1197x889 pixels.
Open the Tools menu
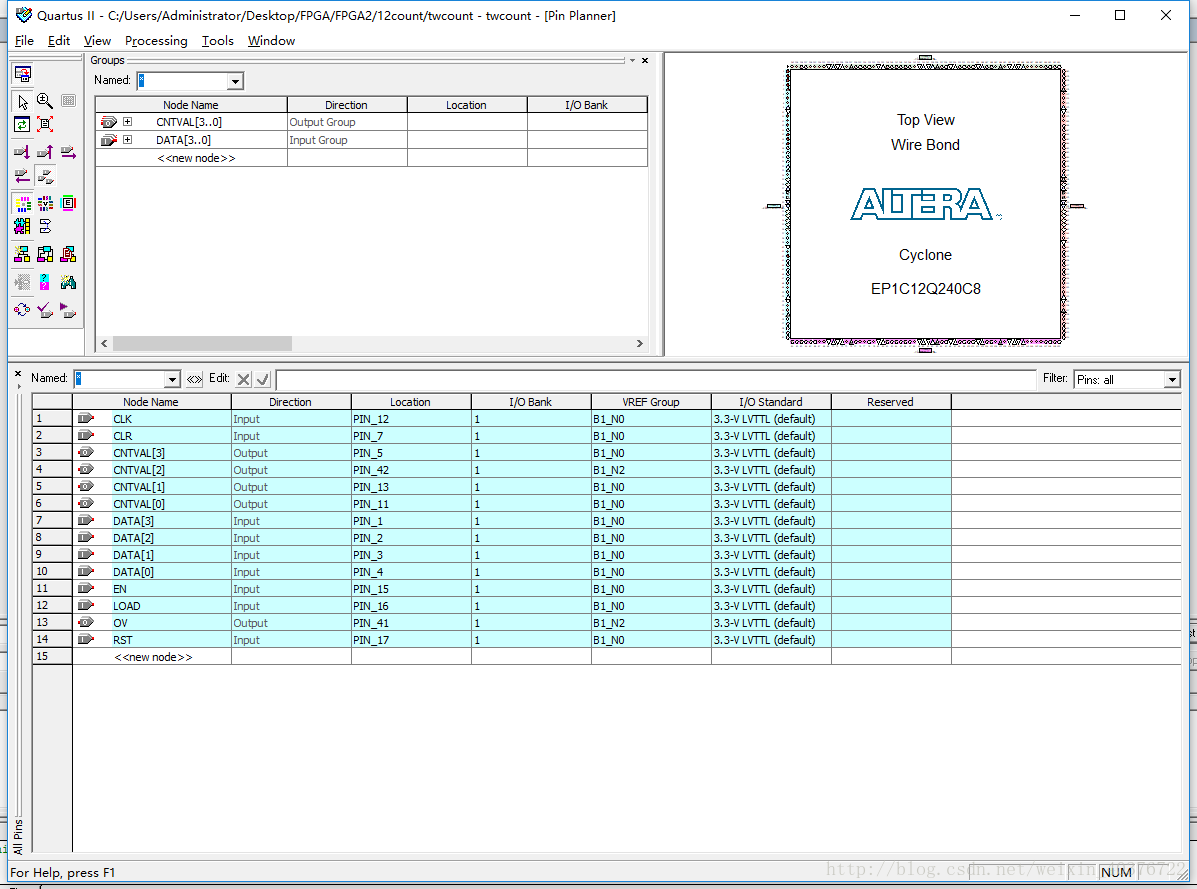point(218,40)
